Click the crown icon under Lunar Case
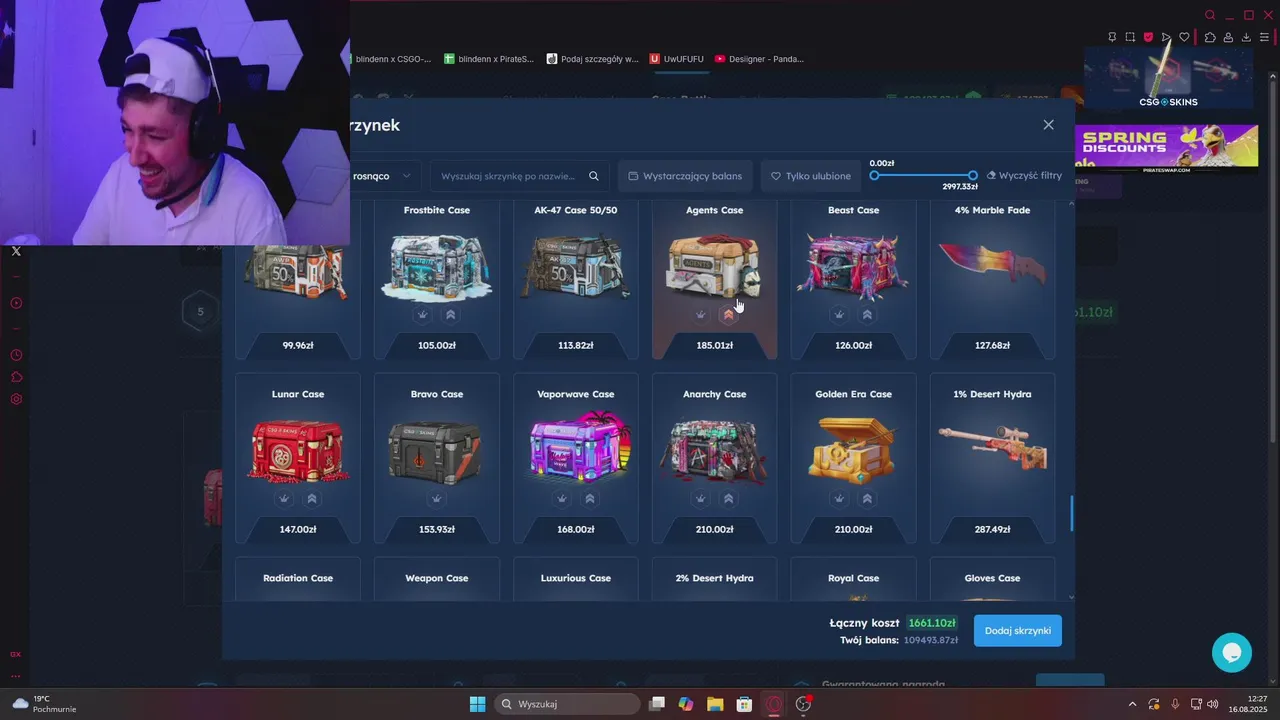Viewport: 1280px width, 720px height. 284,498
